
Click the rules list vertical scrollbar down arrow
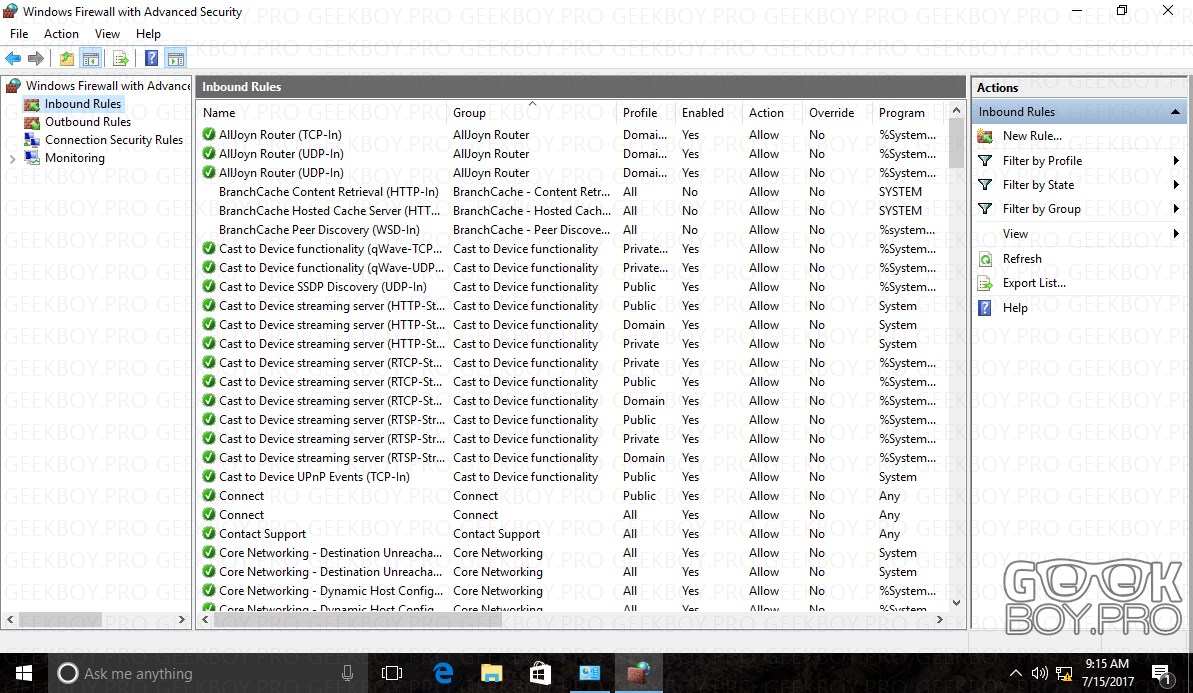[956, 602]
